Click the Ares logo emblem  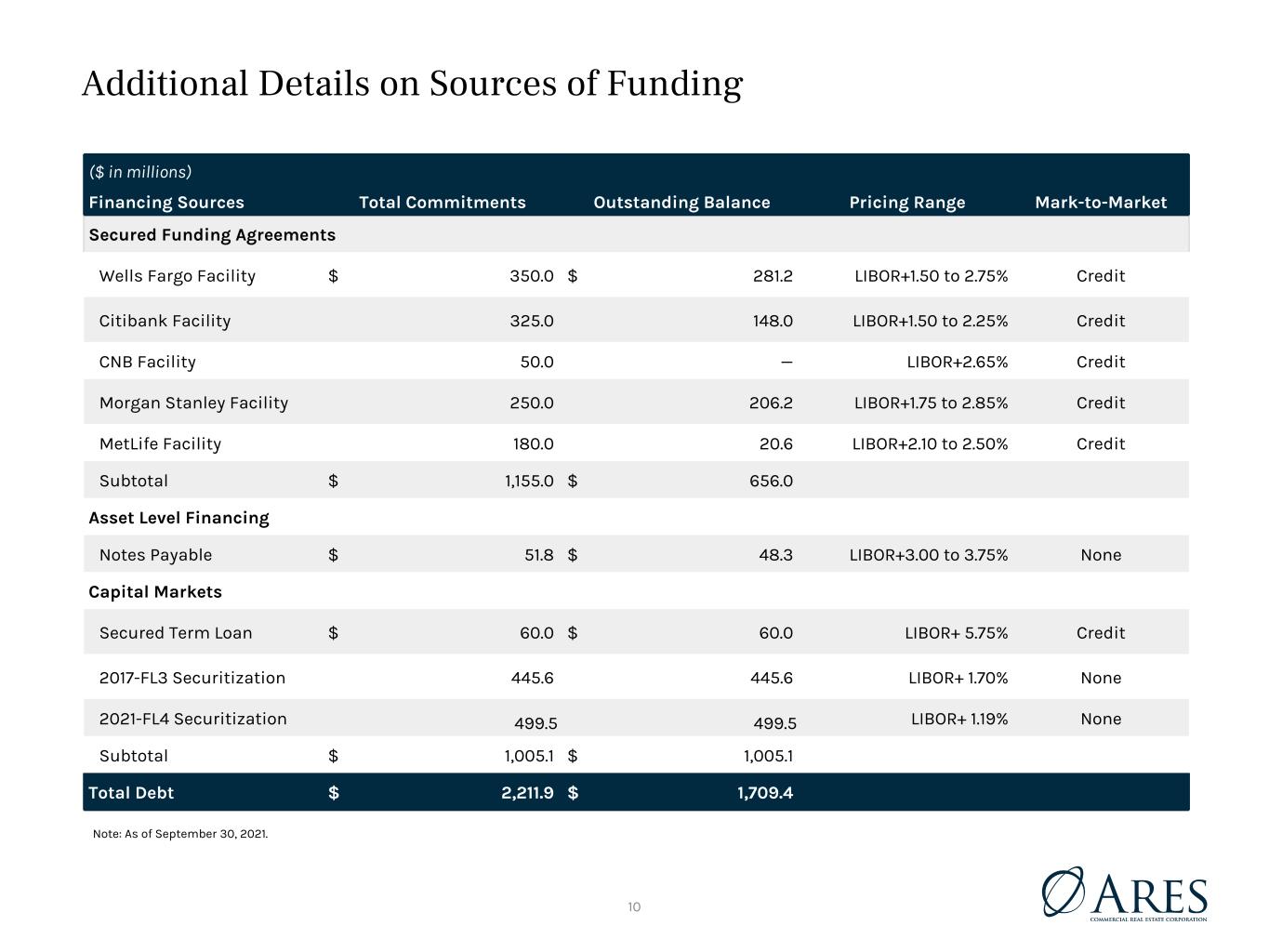click(1063, 892)
